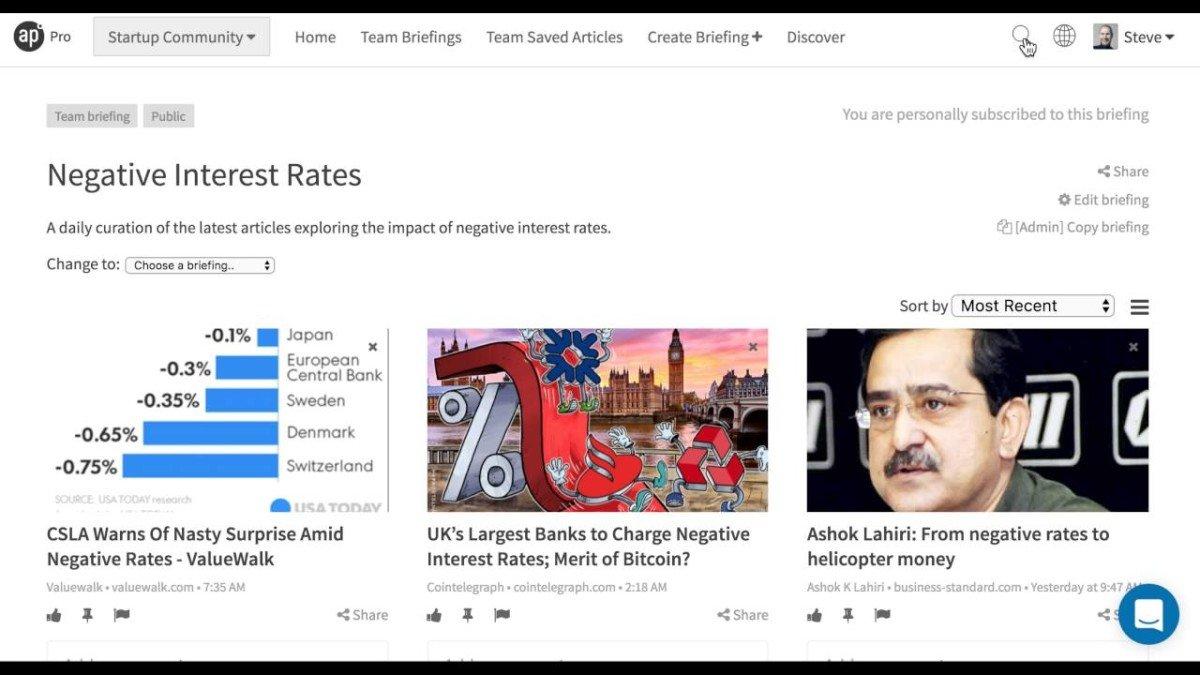Open the Ashok Lahiri photo thumbnail

977,420
